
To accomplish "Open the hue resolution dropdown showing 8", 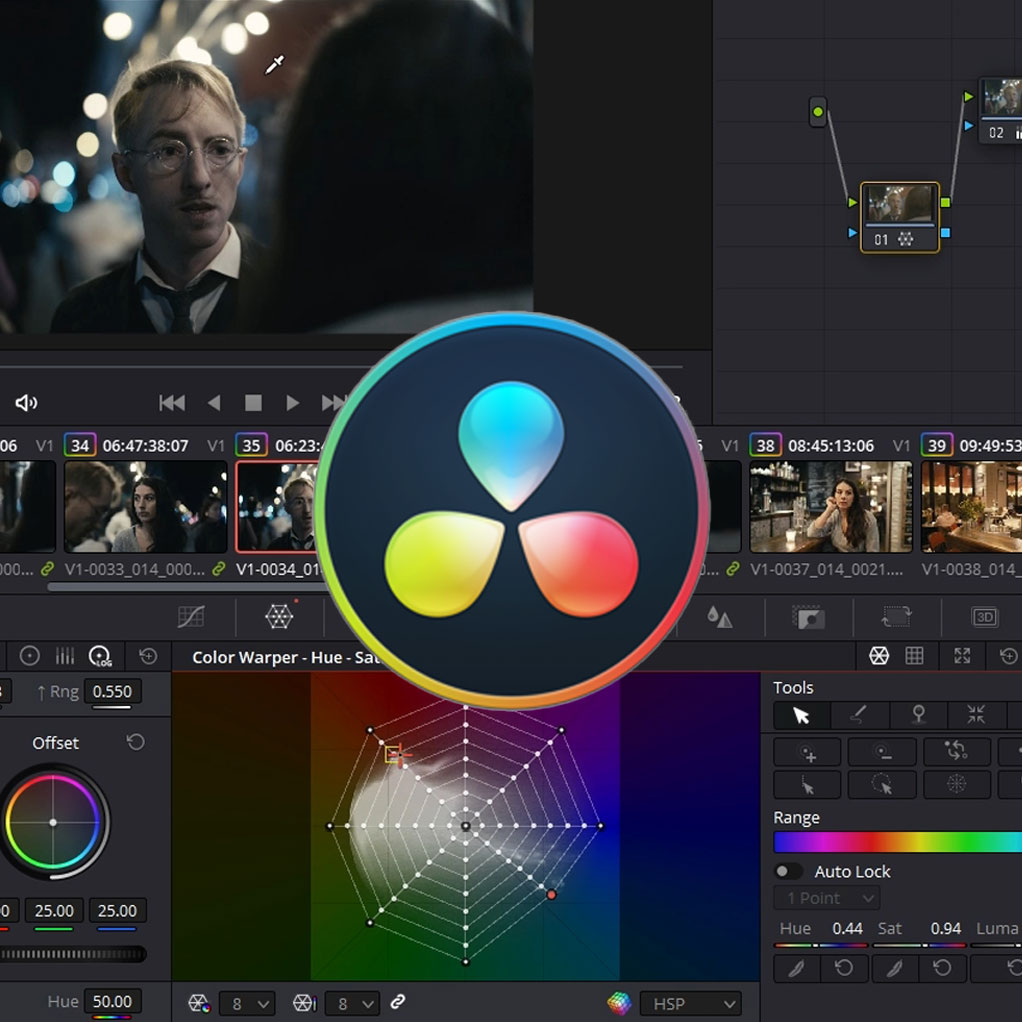I will pyautogui.click(x=249, y=1003).
